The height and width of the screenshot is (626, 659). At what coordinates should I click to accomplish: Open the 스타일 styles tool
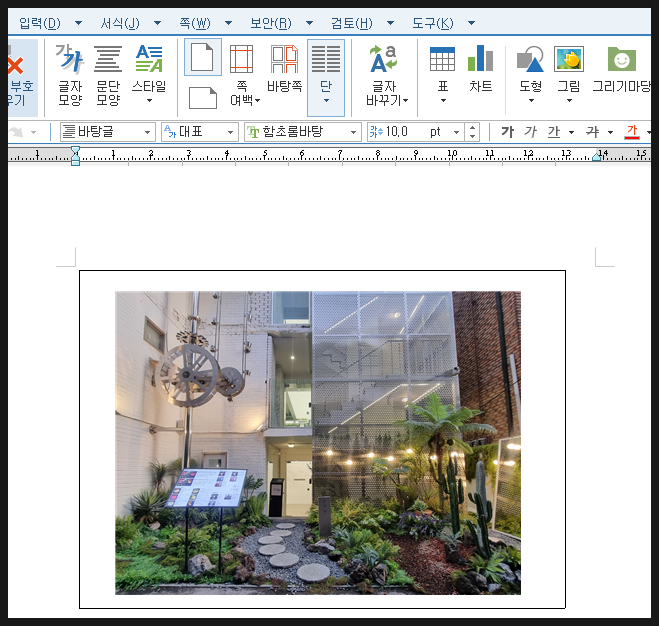click(149, 71)
